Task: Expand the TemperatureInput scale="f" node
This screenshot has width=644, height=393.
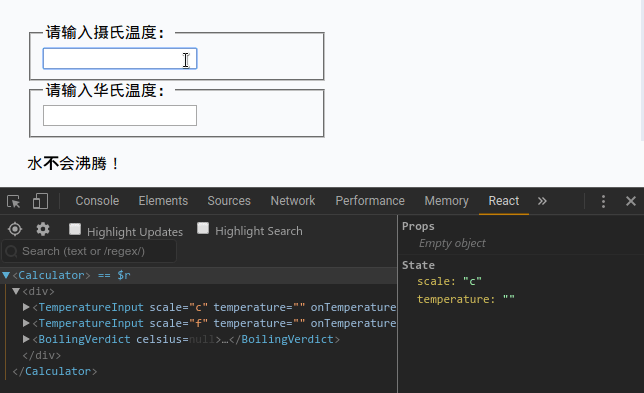Action: pos(26,323)
